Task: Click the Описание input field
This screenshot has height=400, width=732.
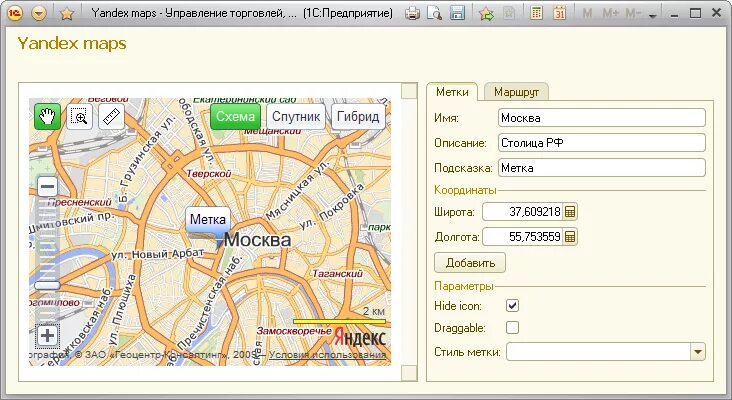Action: pyautogui.click(x=602, y=143)
